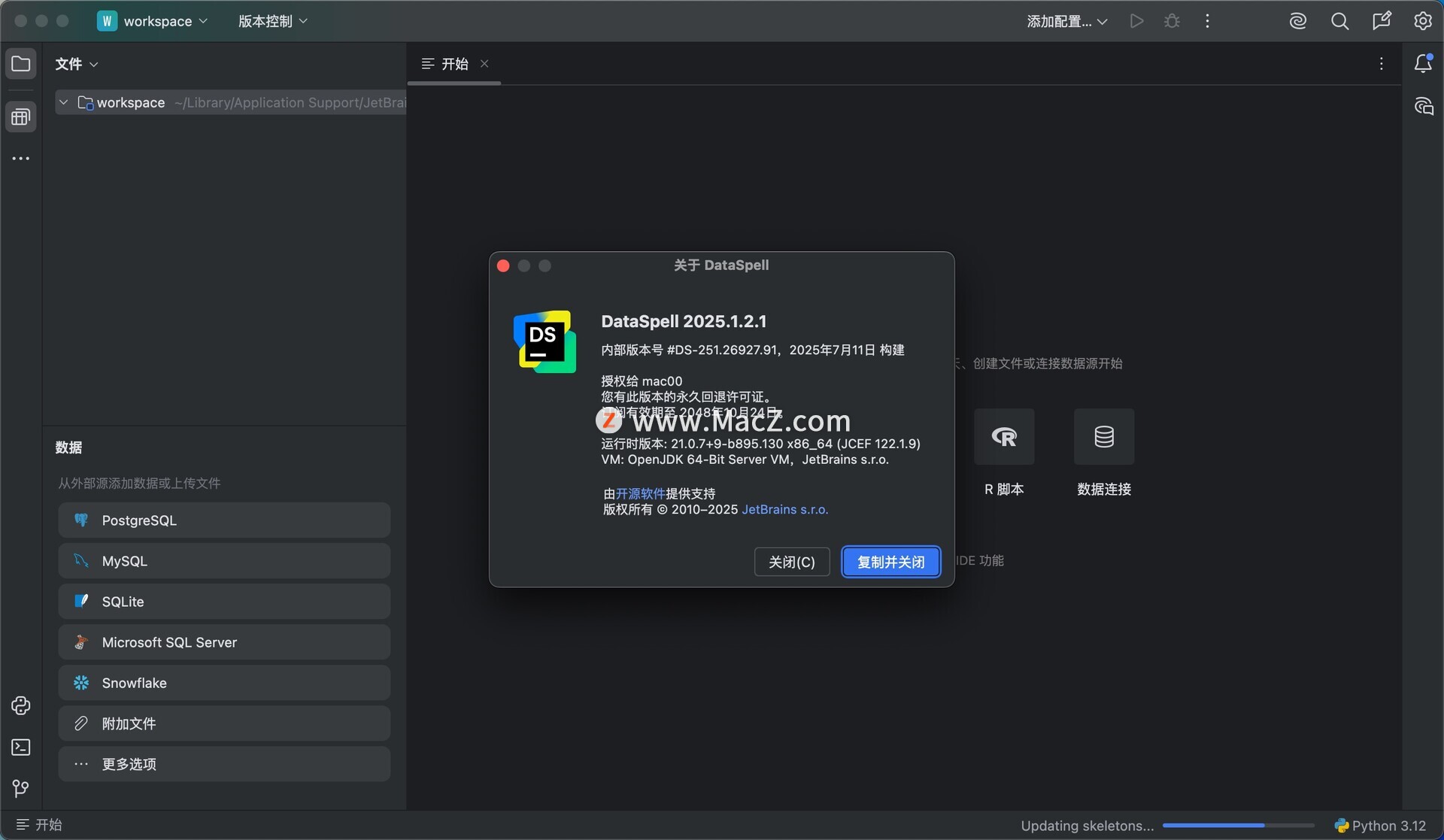Click the DataSpell DS logo in About dialog
This screenshot has height=840, width=1444.
[545, 342]
